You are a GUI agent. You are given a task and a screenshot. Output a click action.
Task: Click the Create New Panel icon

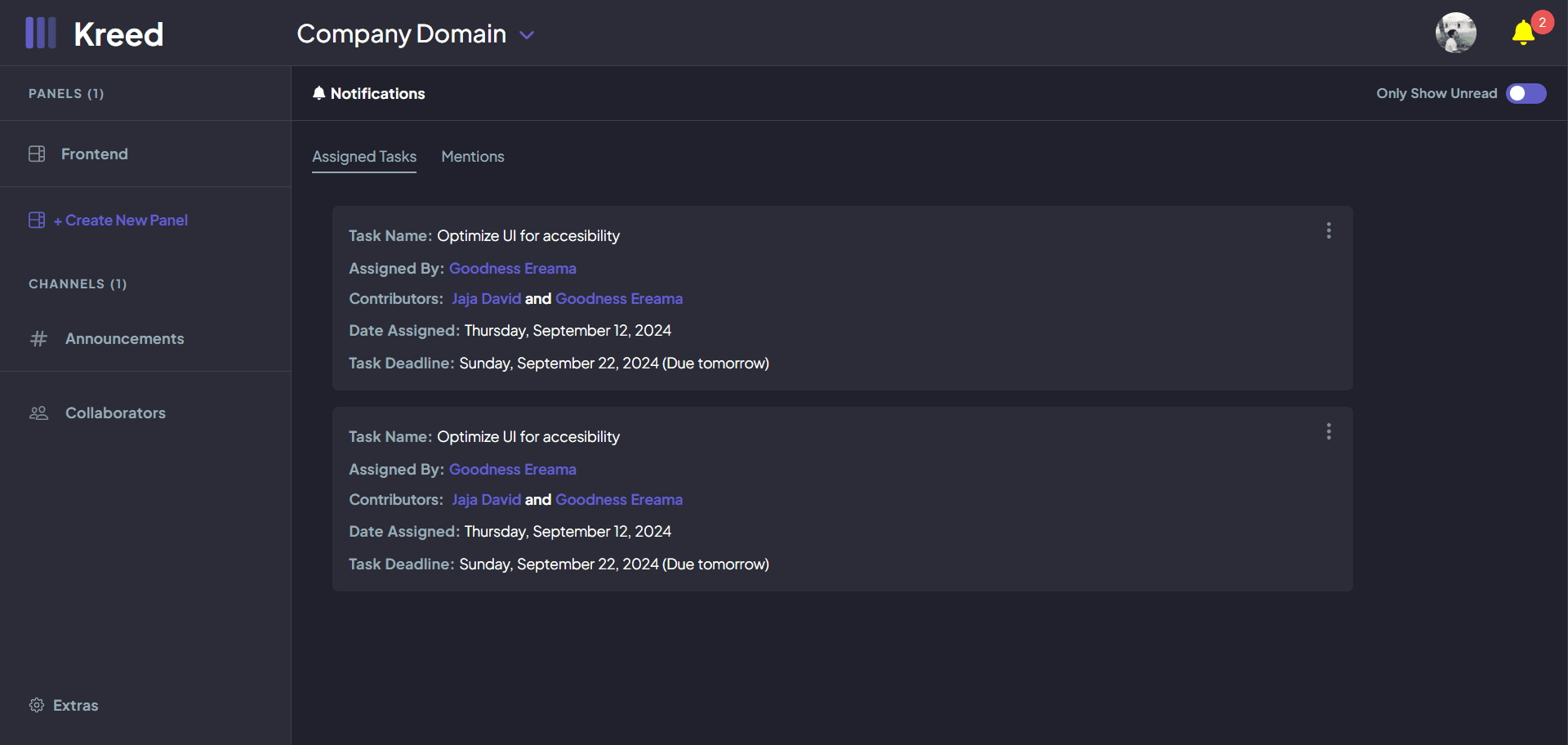[37, 220]
